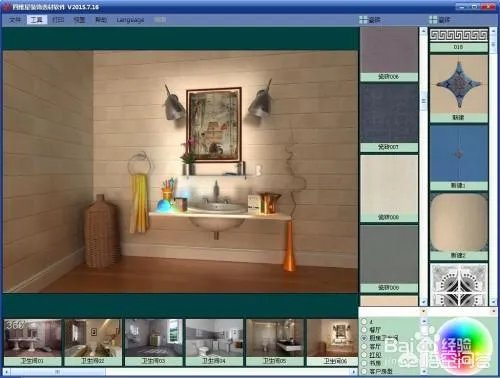Select the last radio button 客户原图
500x378 pixels.
[364, 371]
